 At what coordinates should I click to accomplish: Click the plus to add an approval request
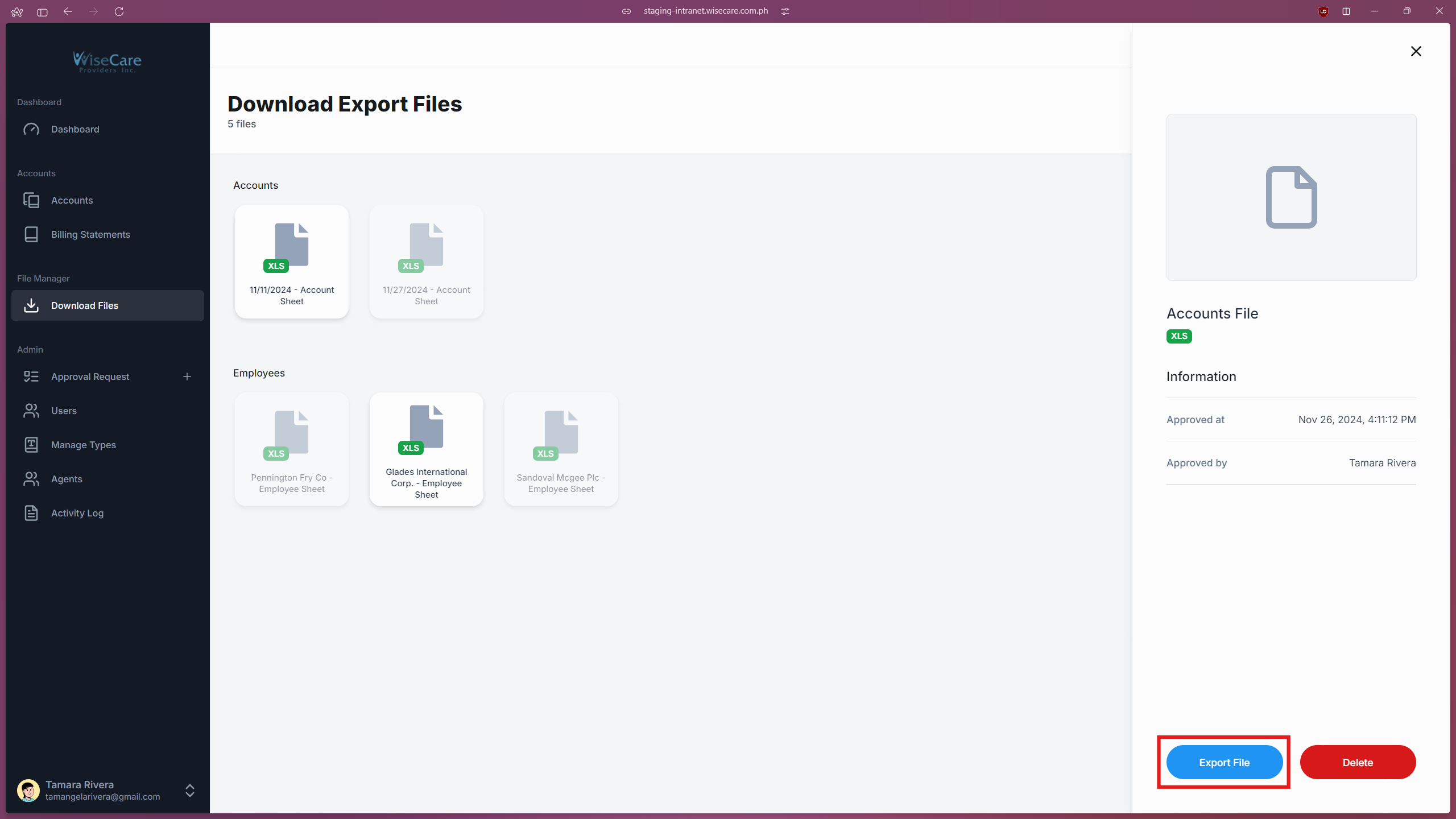(x=187, y=376)
